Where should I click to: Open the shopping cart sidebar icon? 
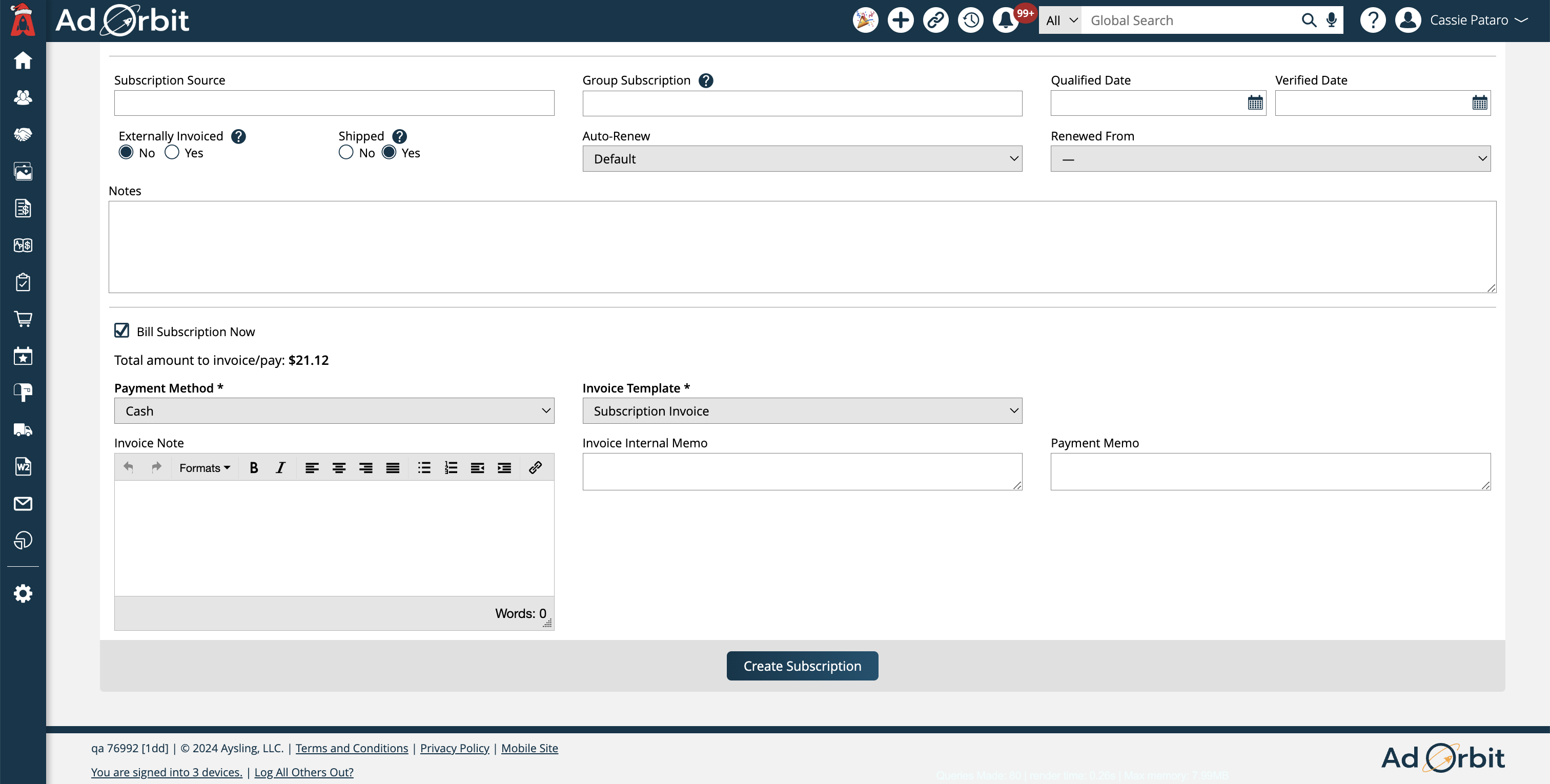click(x=23, y=319)
